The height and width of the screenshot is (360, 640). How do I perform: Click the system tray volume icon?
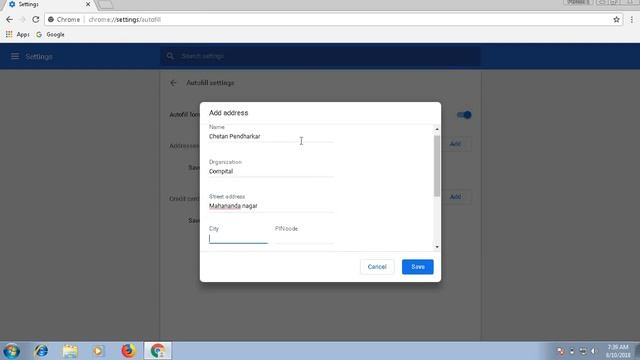(594, 351)
